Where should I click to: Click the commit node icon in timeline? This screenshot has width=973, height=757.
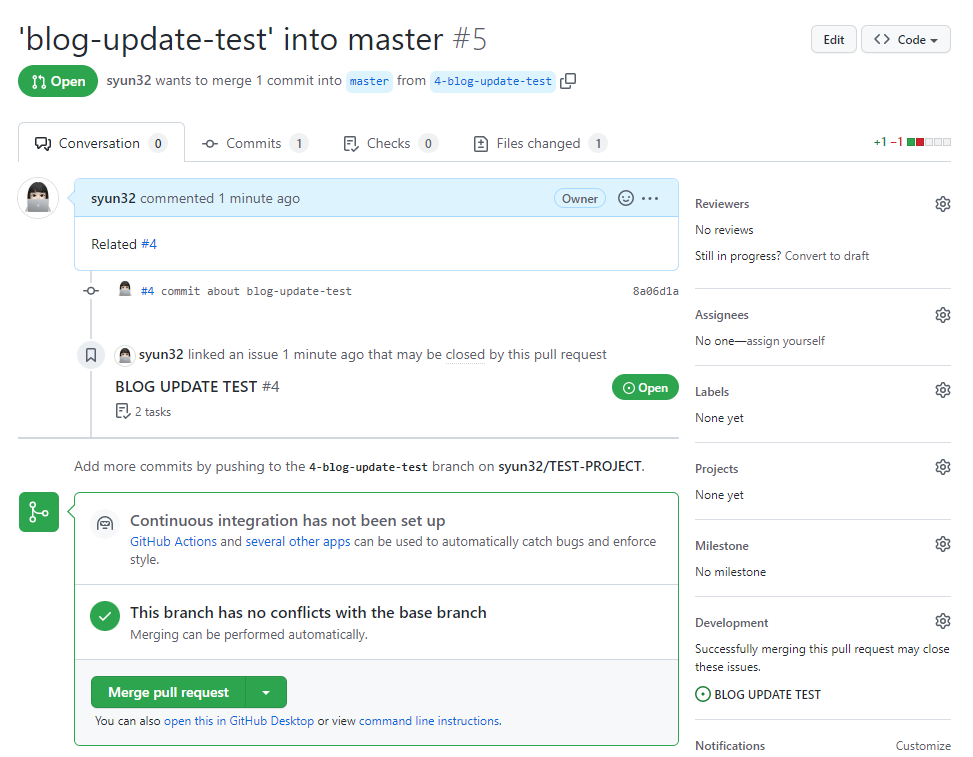pos(91,290)
